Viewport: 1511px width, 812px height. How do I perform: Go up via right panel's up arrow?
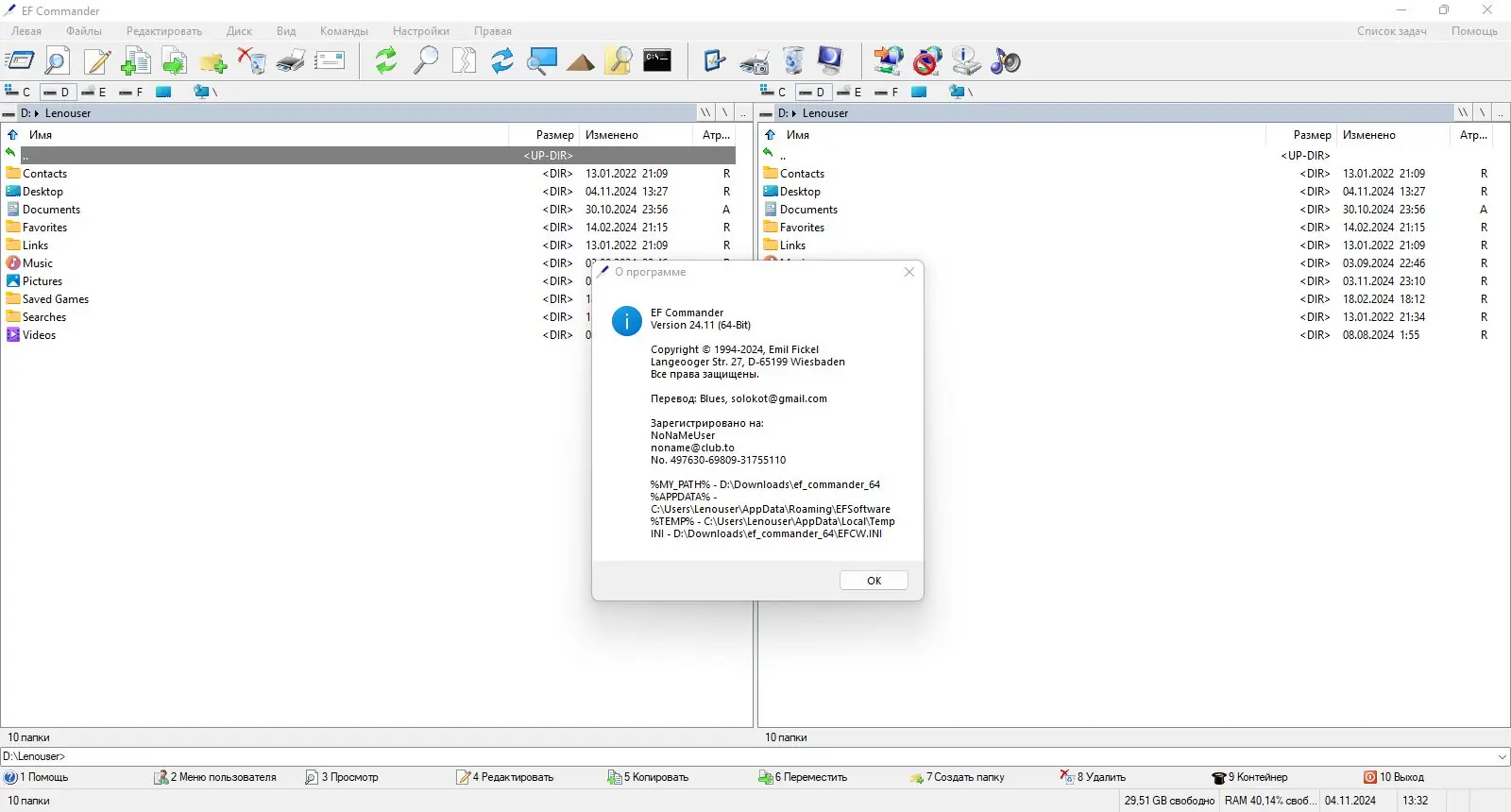coord(770,135)
